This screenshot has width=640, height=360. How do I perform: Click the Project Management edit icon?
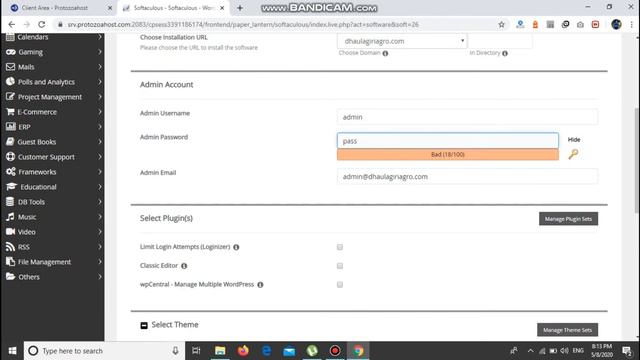11,97
